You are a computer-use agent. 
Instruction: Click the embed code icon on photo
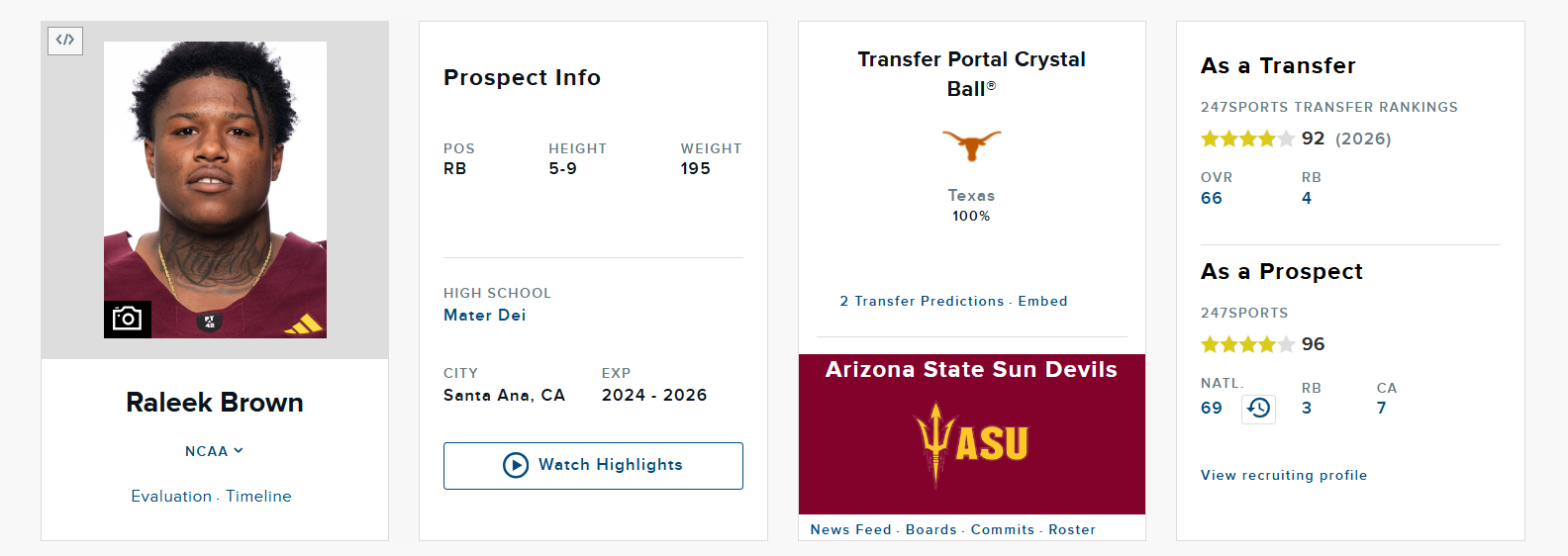(x=65, y=41)
